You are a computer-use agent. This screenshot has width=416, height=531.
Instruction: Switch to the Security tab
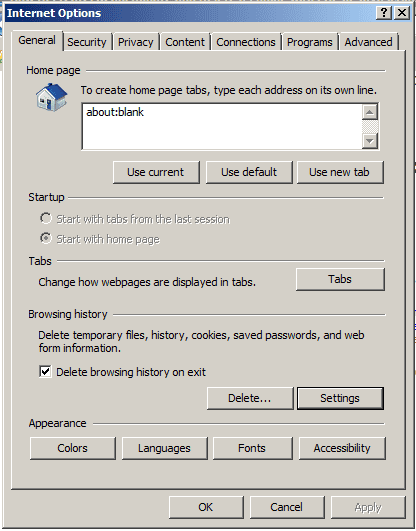(x=87, y=42)
